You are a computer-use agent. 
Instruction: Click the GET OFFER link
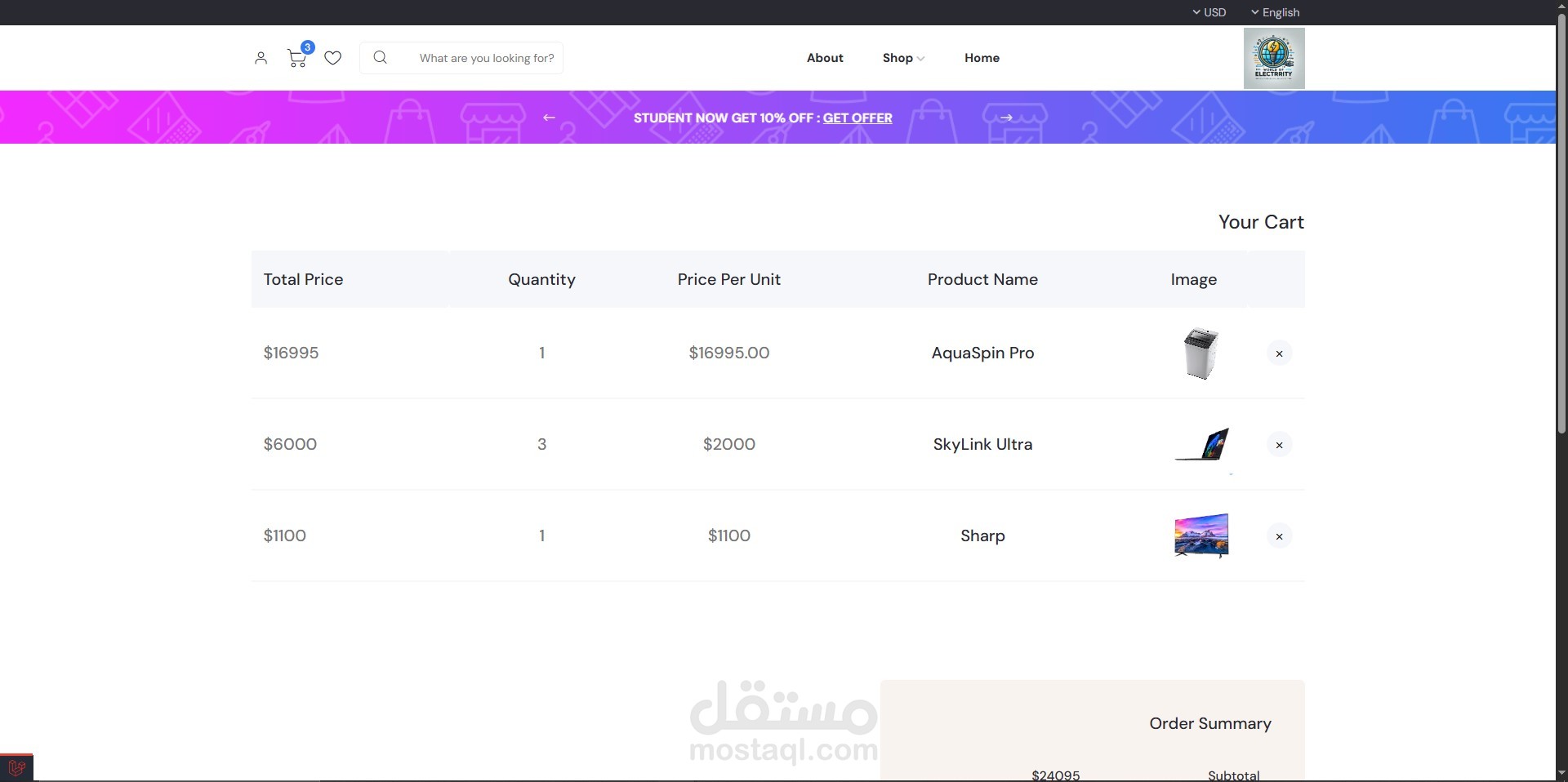(857, 118)
